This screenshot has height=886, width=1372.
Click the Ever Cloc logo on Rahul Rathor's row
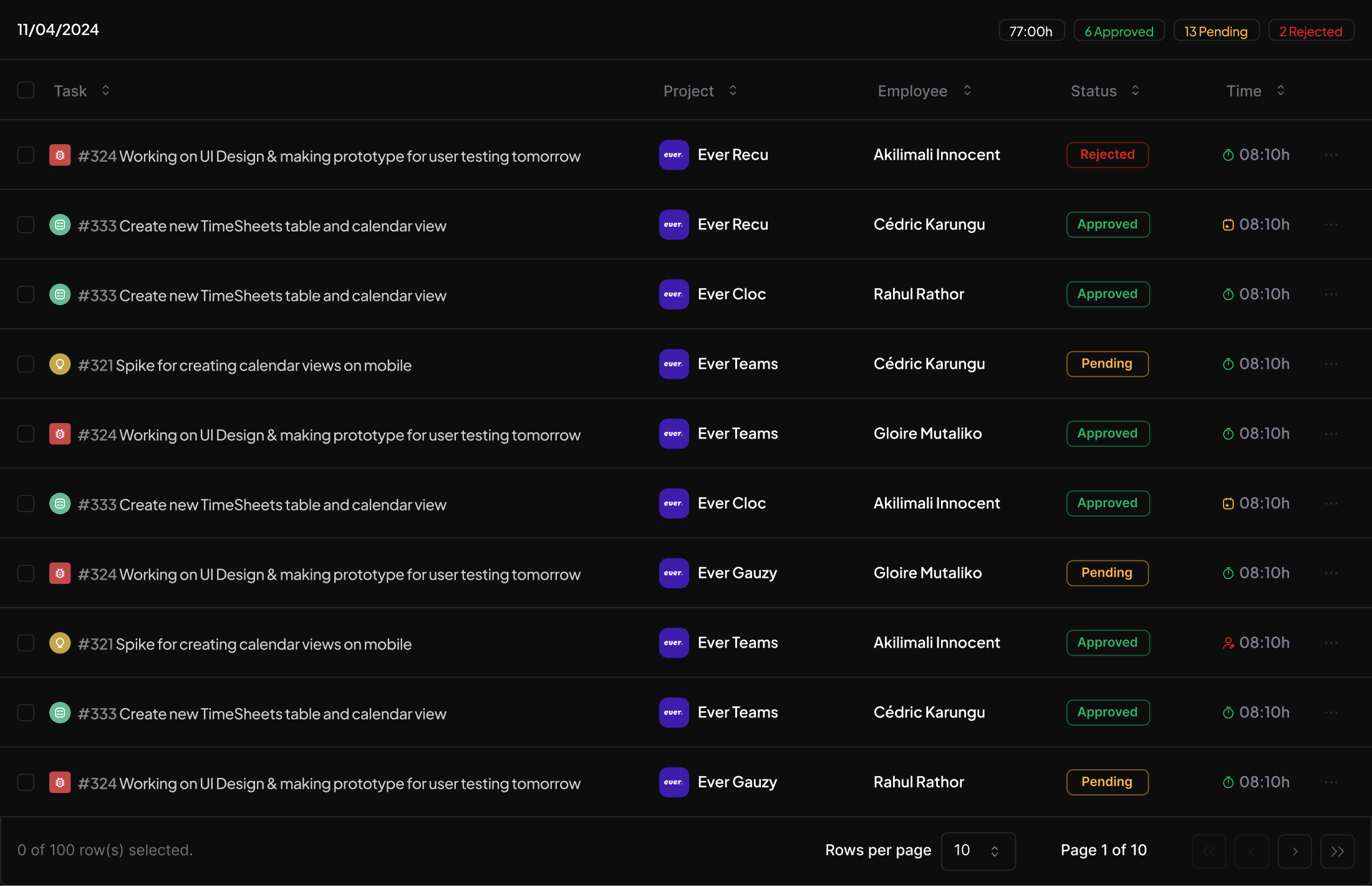(x=674, y=295)
